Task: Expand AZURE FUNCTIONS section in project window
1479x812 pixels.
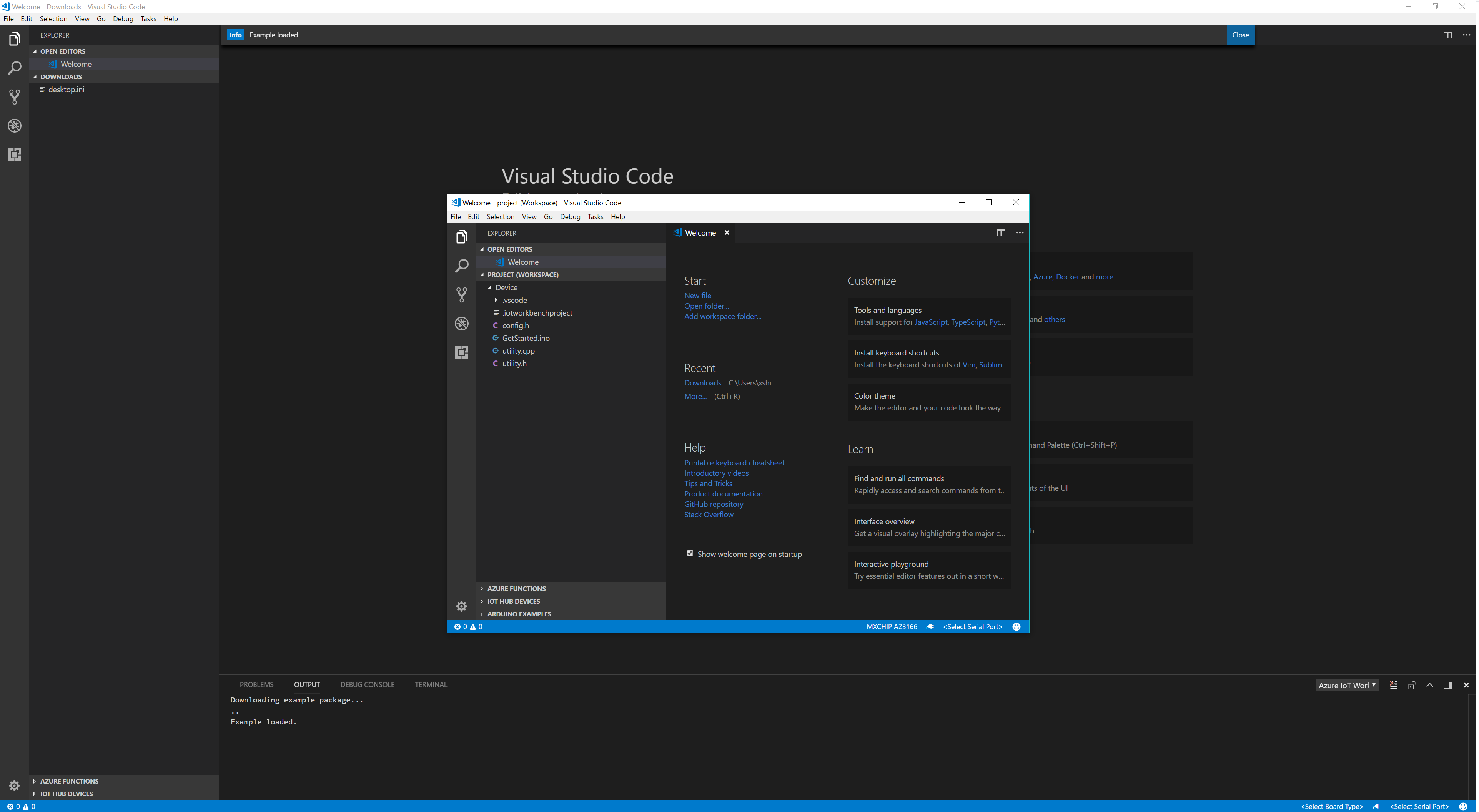Action: point(571,589)
